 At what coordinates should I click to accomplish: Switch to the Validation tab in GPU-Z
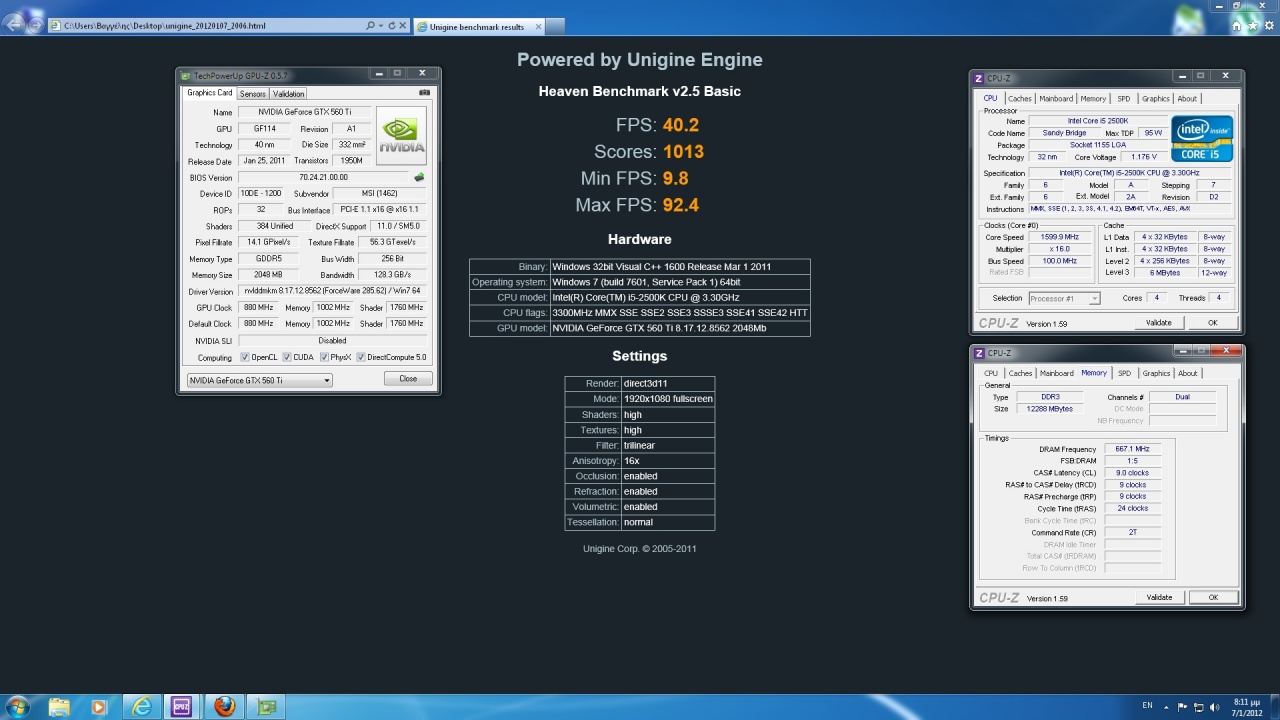pos(288,94)
